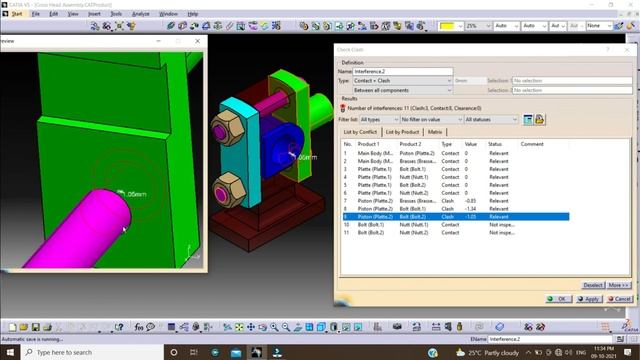Select the Pan view tool
This screenshot has width=640, height=360.
pyautogui.click(x=251, y=327)
